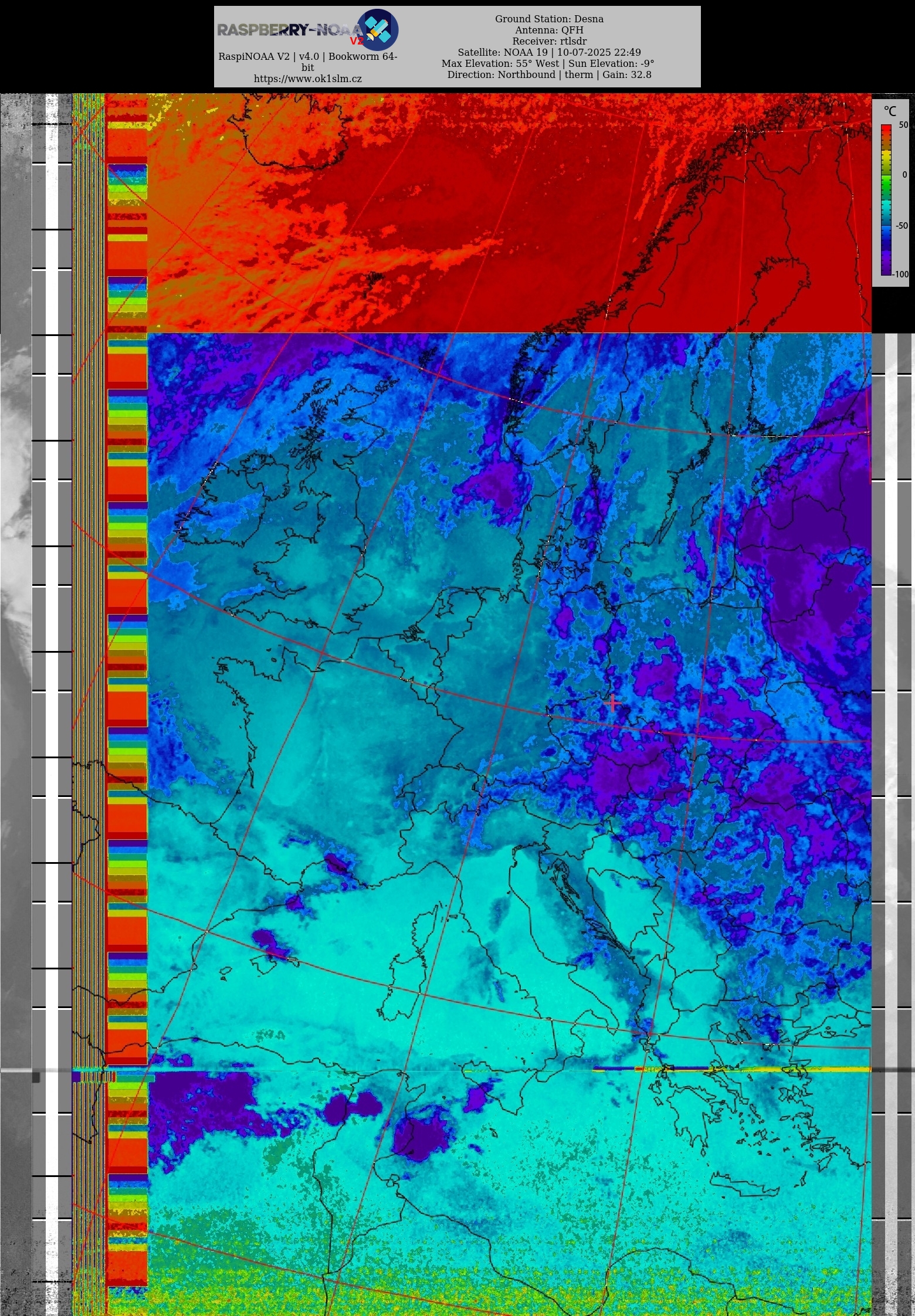Click the °C legend unit label
Image resolution: width=915 pixels, height=1316 pixels.
click(x=890, y=111)
